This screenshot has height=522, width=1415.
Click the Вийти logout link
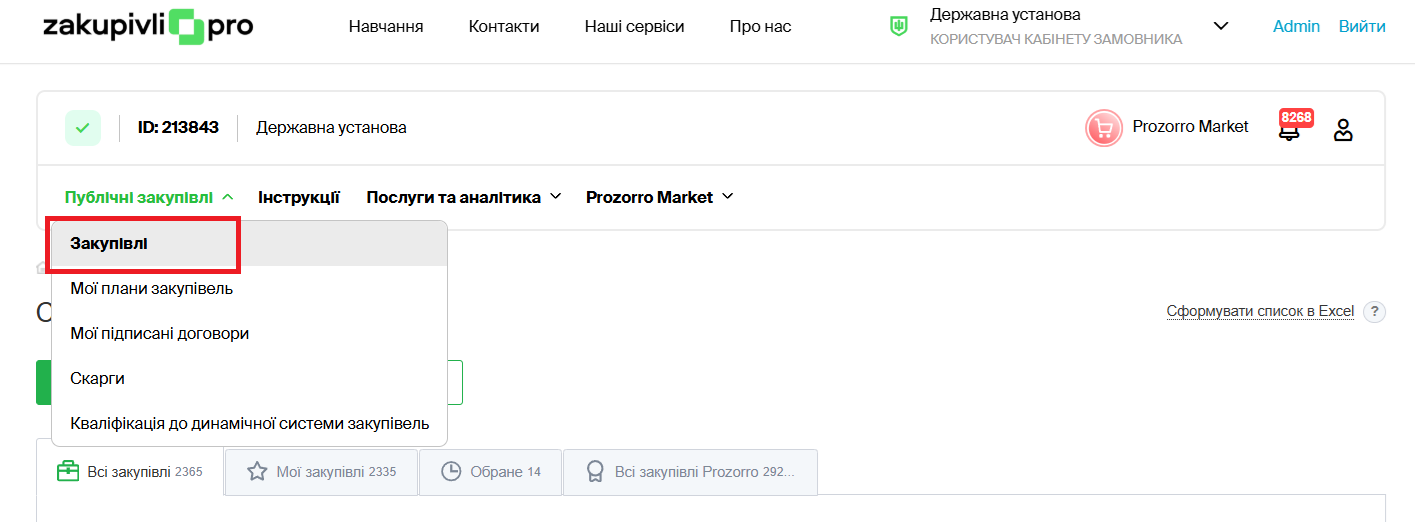[1362, 27]
